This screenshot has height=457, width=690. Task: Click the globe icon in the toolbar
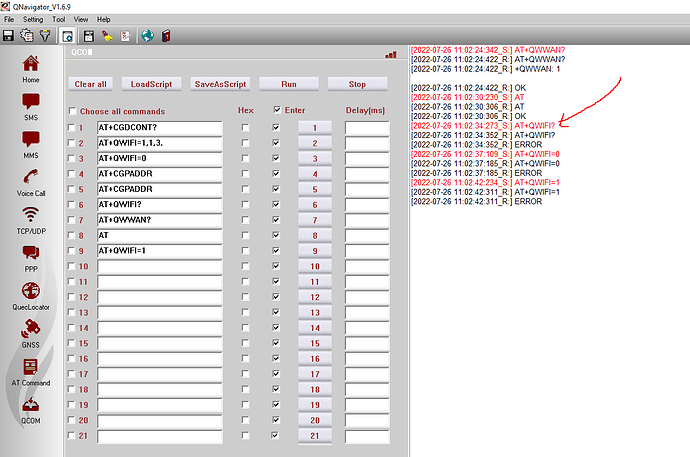pos(147,36)
